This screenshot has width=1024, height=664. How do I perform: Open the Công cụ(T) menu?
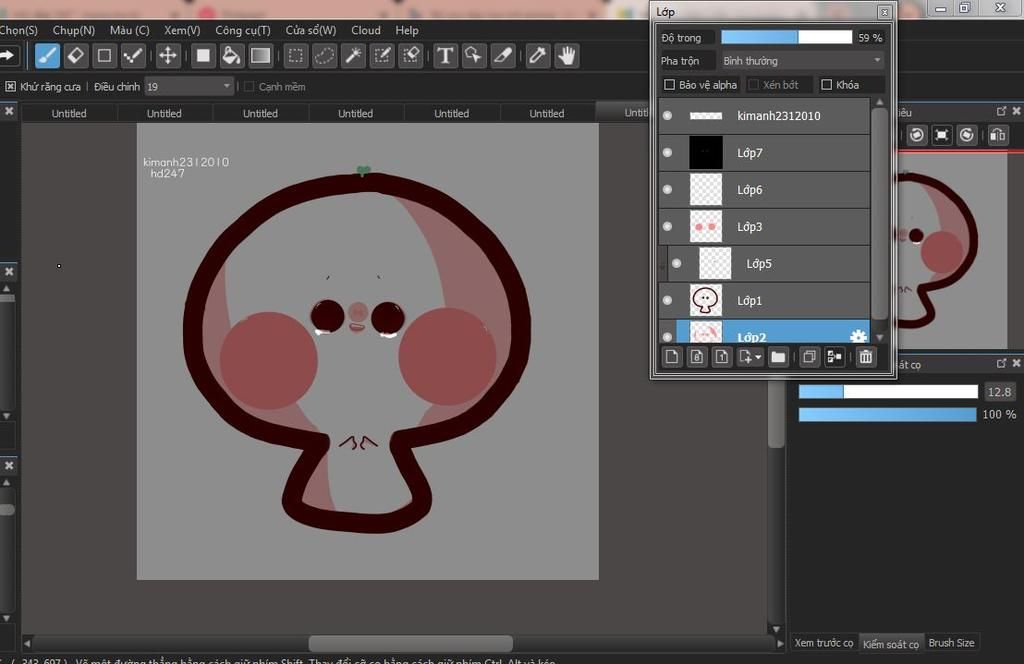[243, 30]
